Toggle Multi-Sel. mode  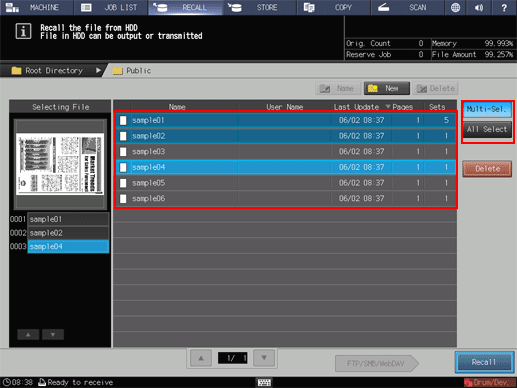coord(487,109)
